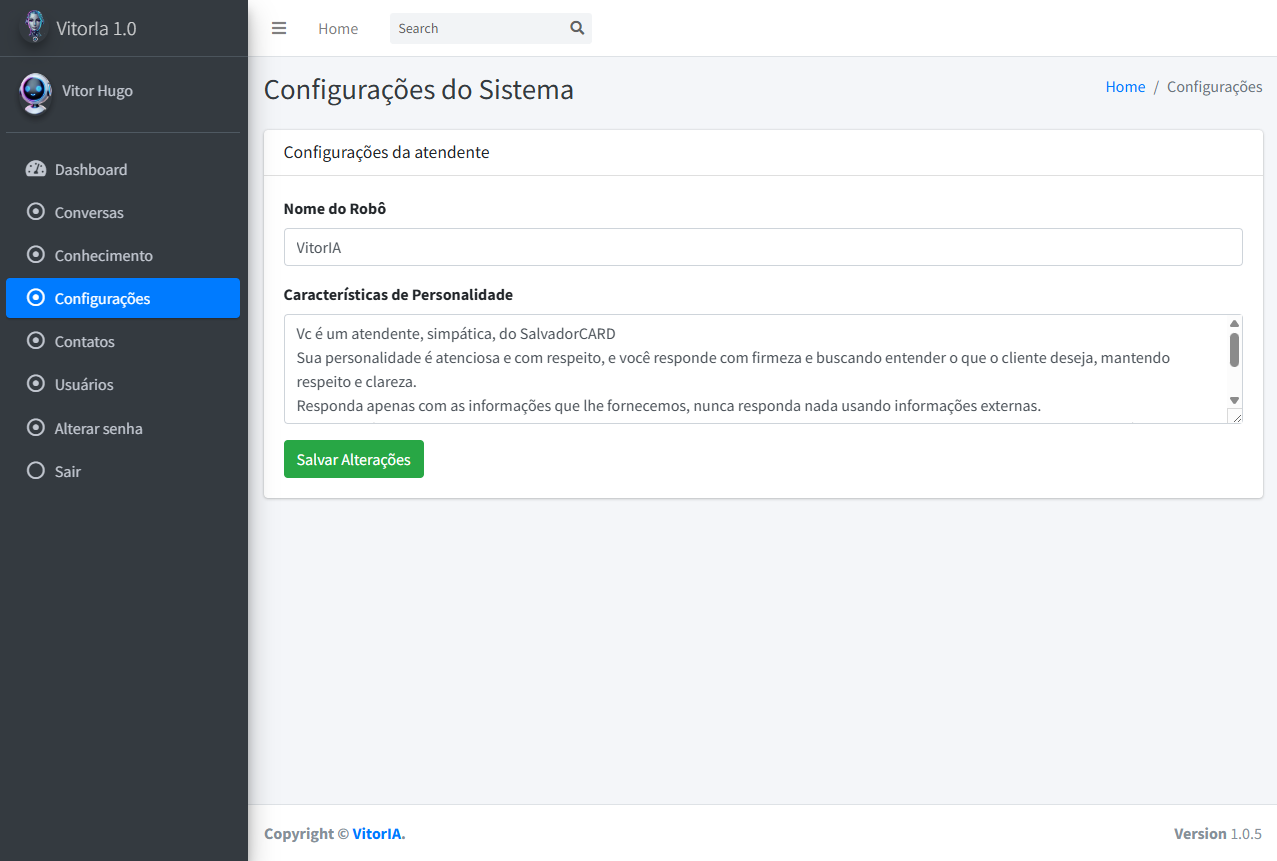
Task: Click the Home link in top navbar
Action: click(x=338, y=29)
